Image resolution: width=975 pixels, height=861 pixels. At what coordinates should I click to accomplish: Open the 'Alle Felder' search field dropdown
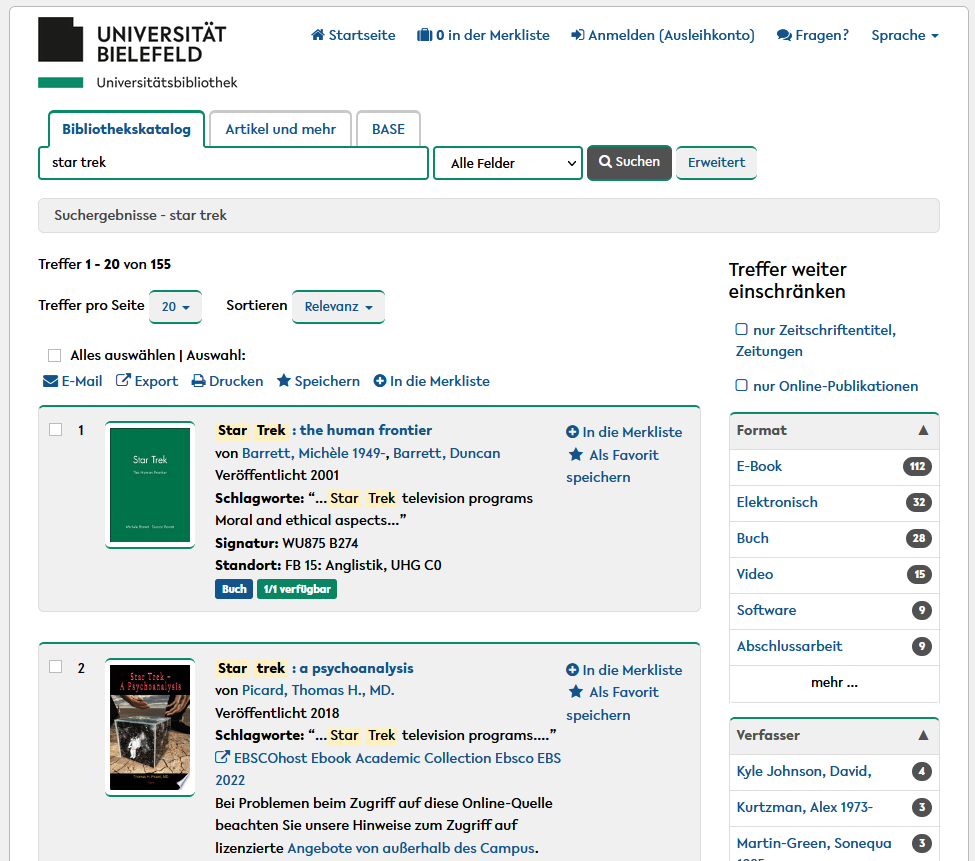tap(507, 163)
